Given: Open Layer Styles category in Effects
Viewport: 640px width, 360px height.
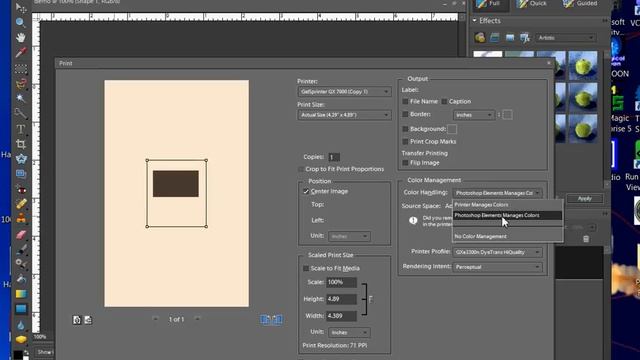Looking at the screenshot, I should tap(495, 38).
